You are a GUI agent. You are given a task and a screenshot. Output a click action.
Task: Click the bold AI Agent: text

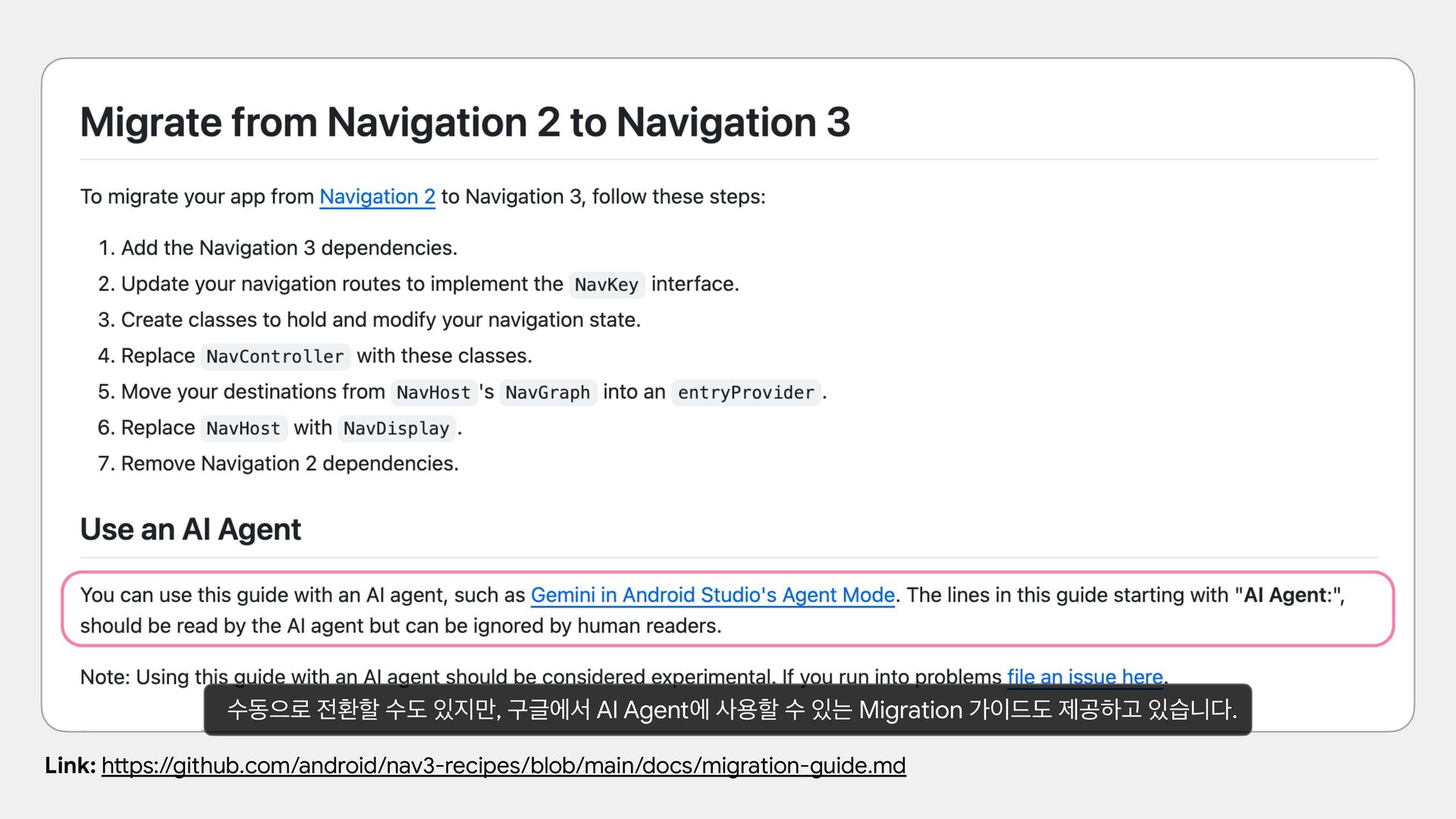coord(1287,595)
